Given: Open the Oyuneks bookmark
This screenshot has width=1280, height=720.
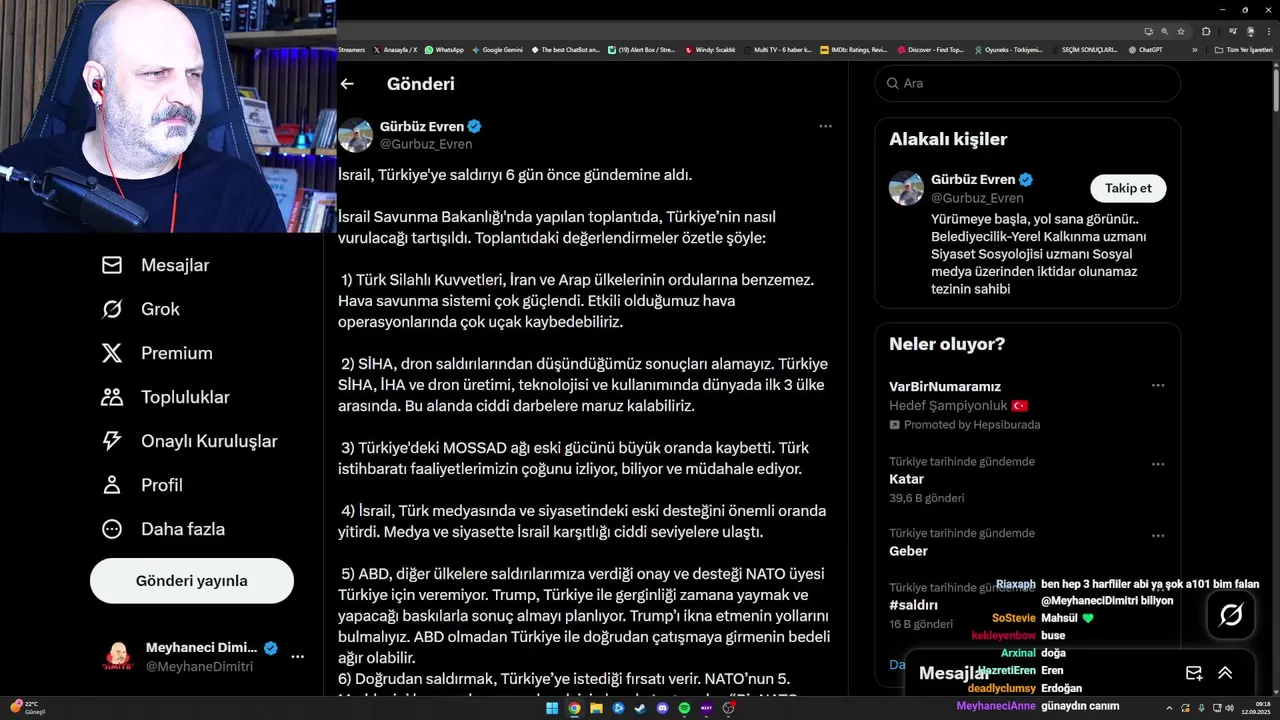Looking at the screenshot, I should 1008,49.
